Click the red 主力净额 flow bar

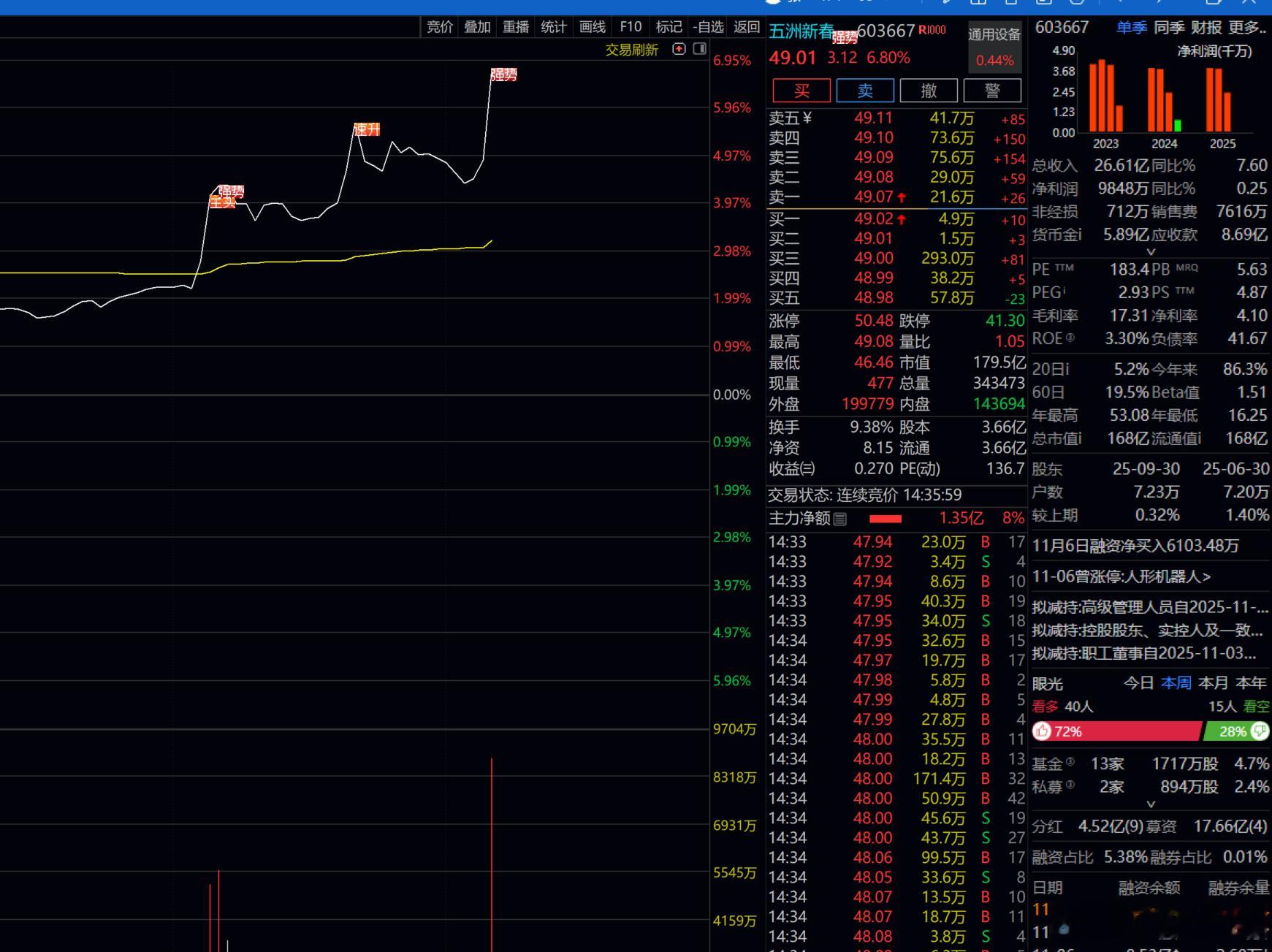point(886,519)
